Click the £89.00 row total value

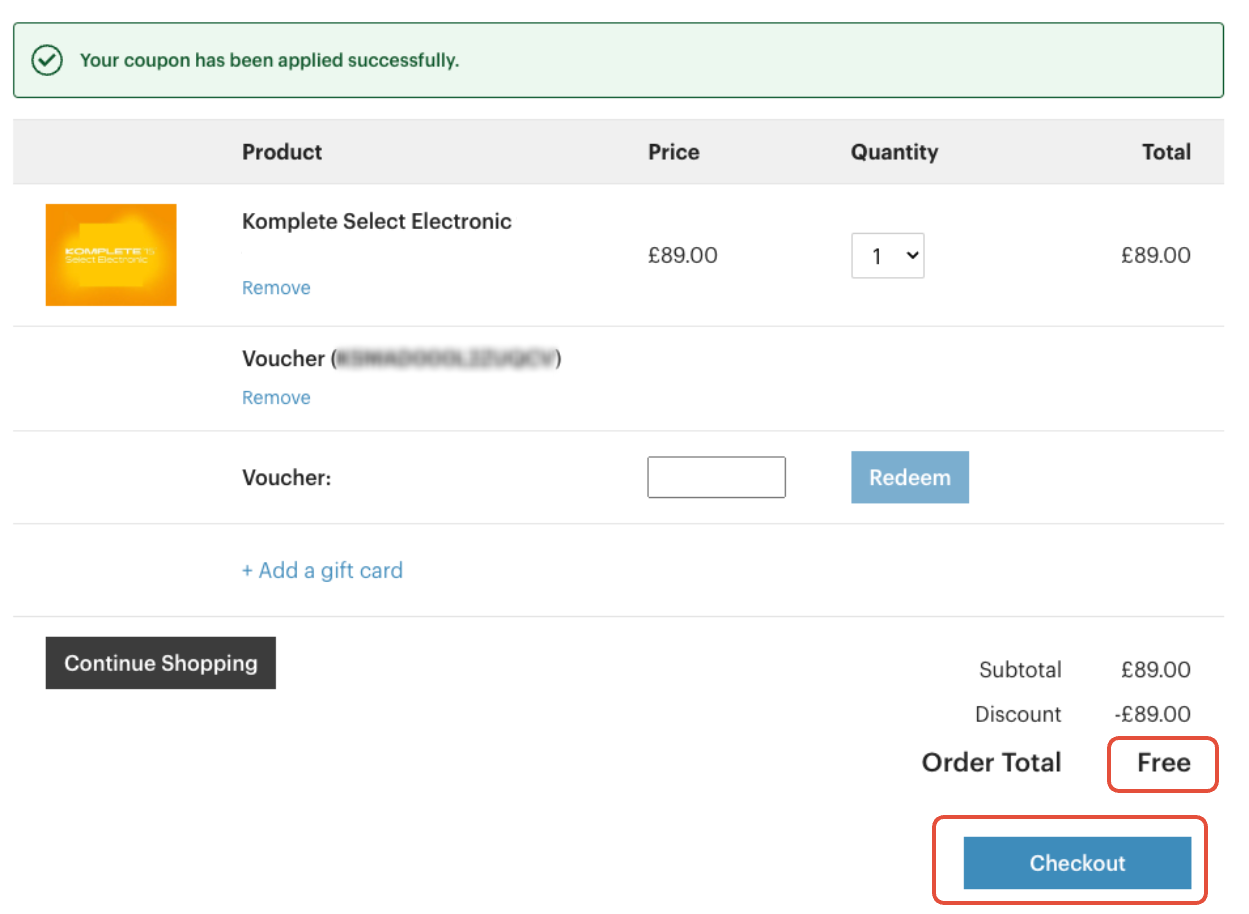1156,255
